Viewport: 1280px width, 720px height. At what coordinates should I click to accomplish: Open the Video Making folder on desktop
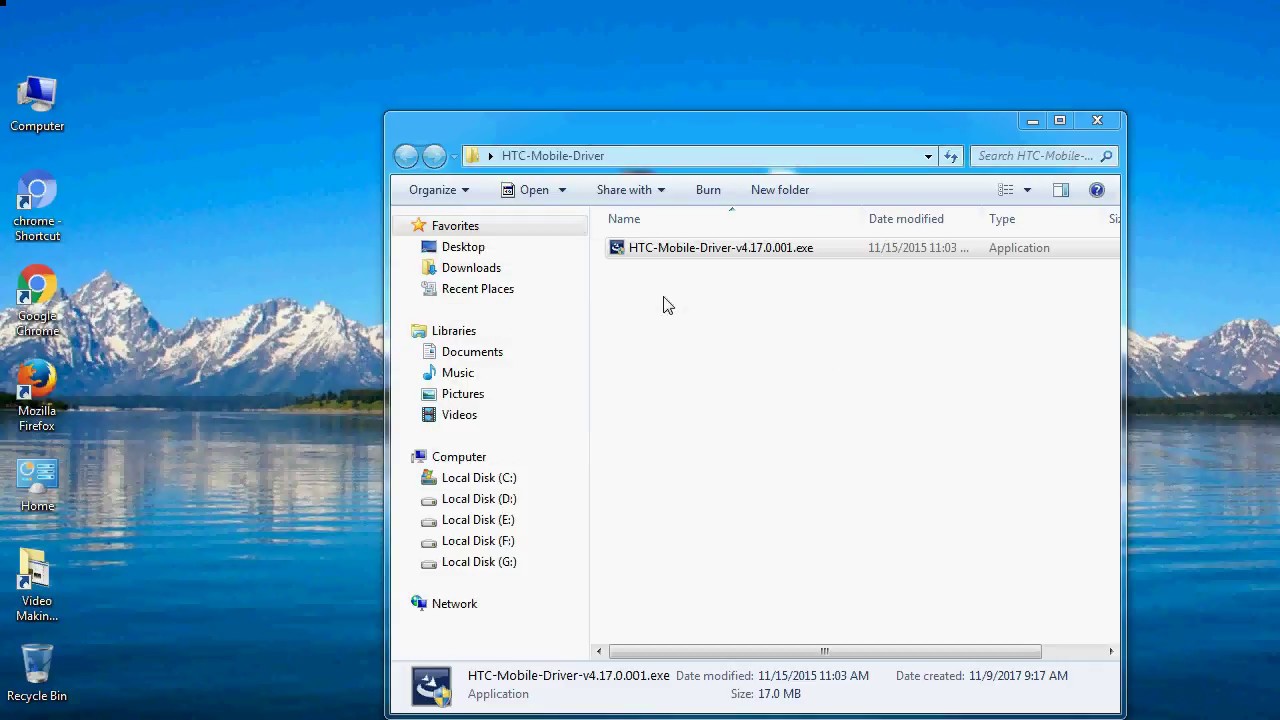point(37,586)
